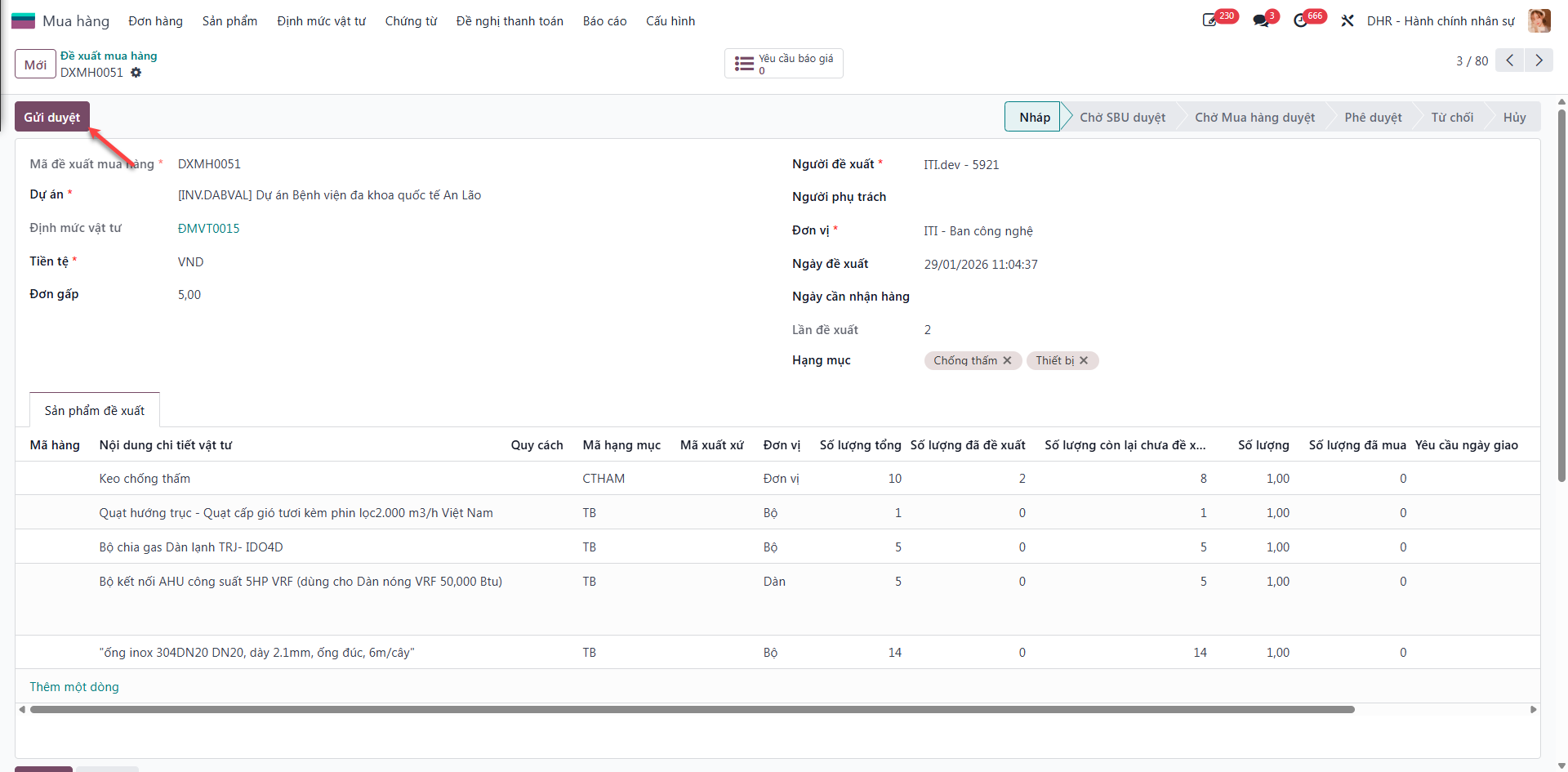Open the Cấu hình menu
This screenshot has width=1568, height=772.
click(x=670, y=21)
